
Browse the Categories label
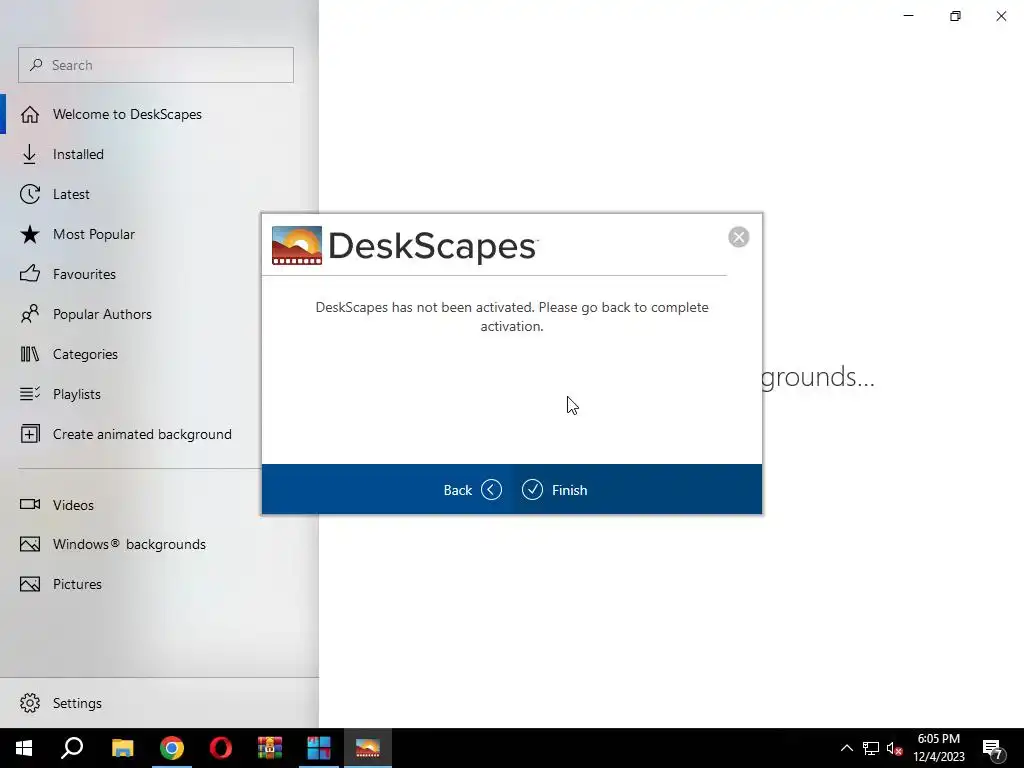(x=86, y=354)
